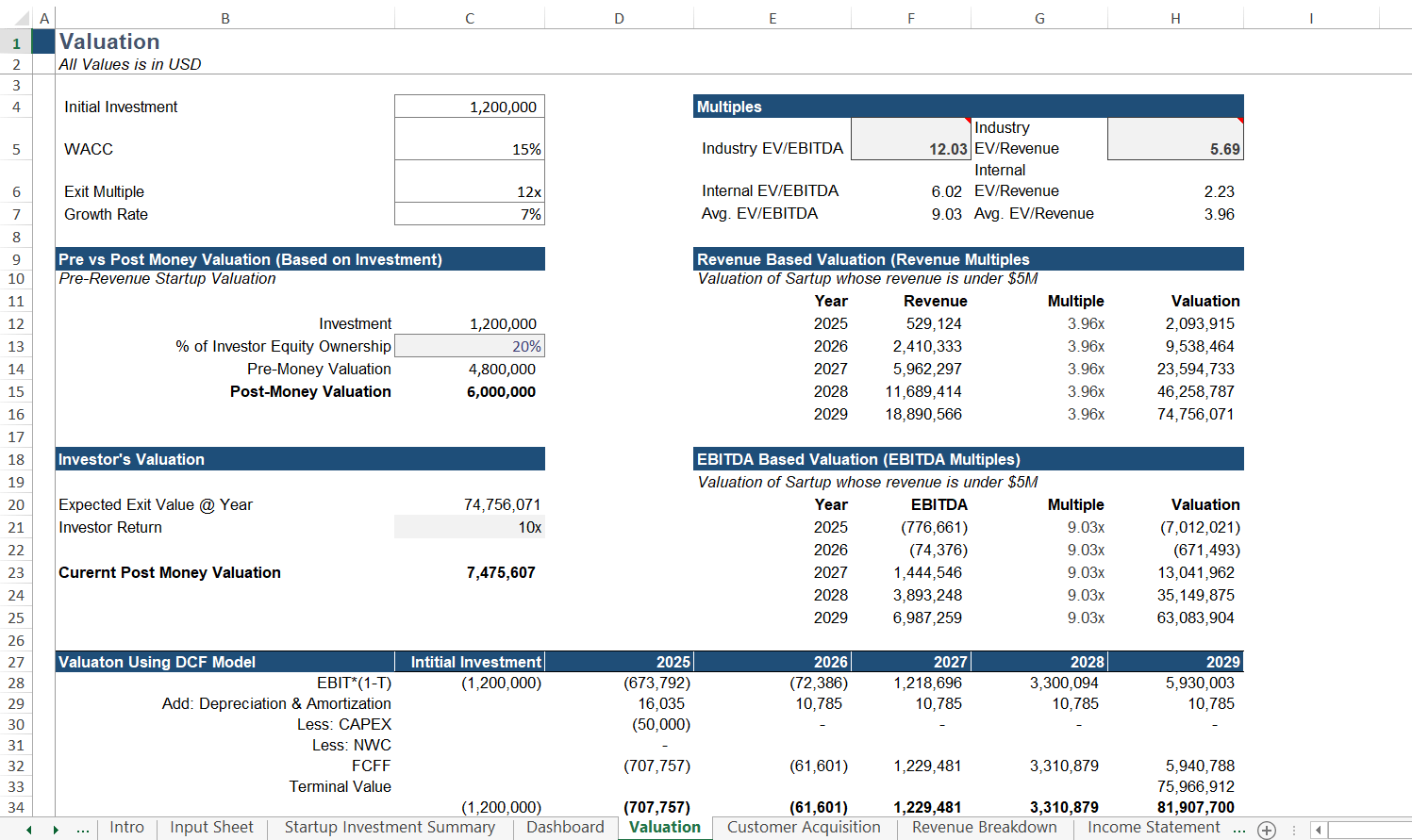Viewport: 1412px width, 840px height.
Task: Show hidden sheets left of the Intro tab
Action: click(83, 830)
